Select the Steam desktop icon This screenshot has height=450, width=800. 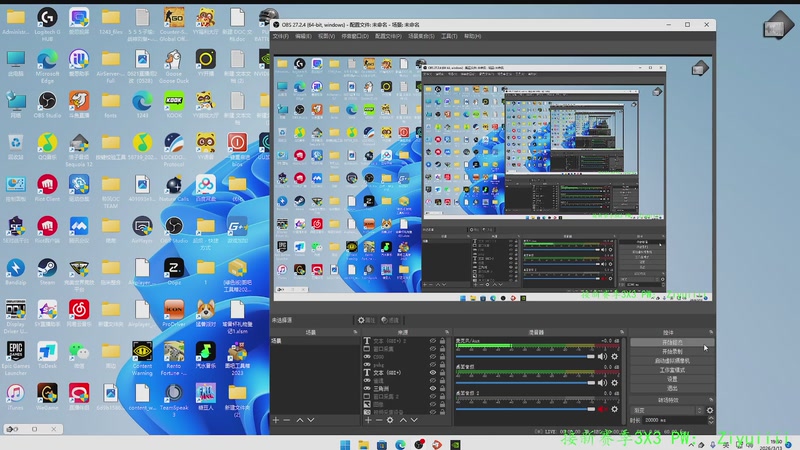(x=47, y=271)
